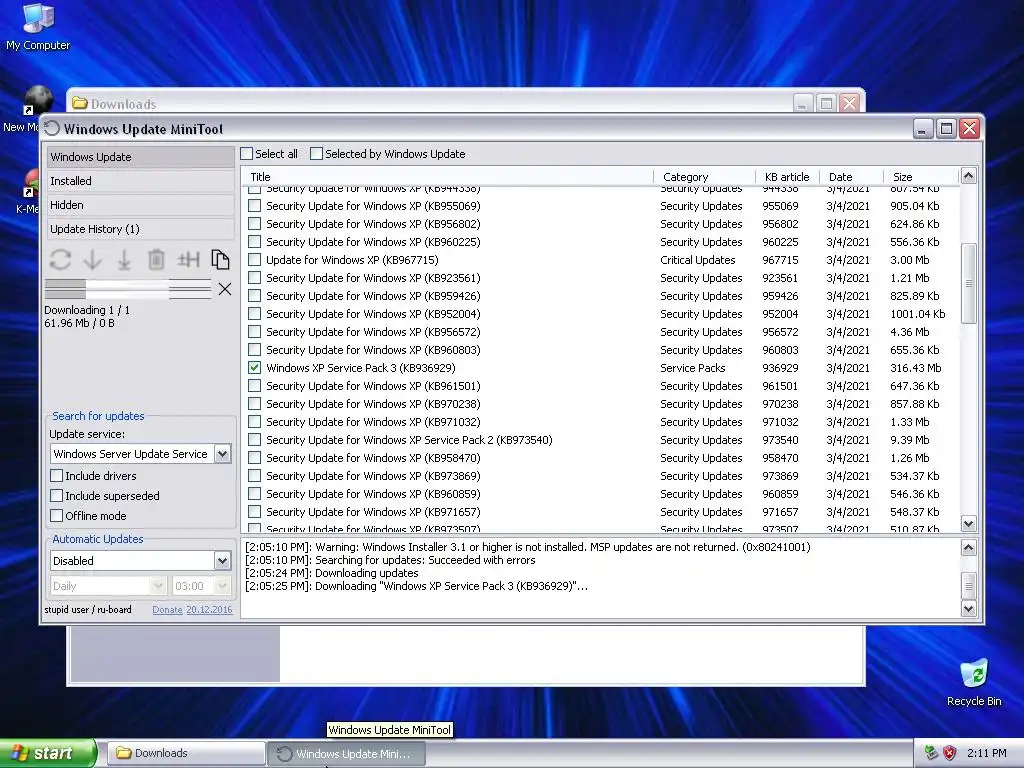Toggle Selected by Windows Update checkbox

click(x=316, y=153)
